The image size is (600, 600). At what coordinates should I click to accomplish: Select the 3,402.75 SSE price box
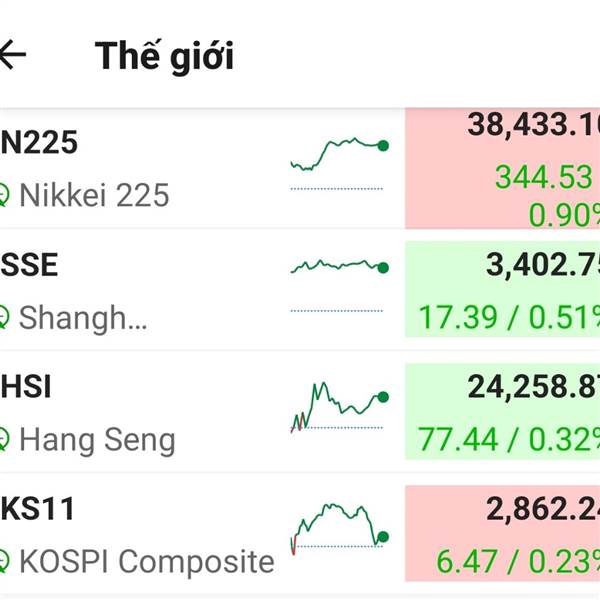pyautogui.click(x=502, y=289)
